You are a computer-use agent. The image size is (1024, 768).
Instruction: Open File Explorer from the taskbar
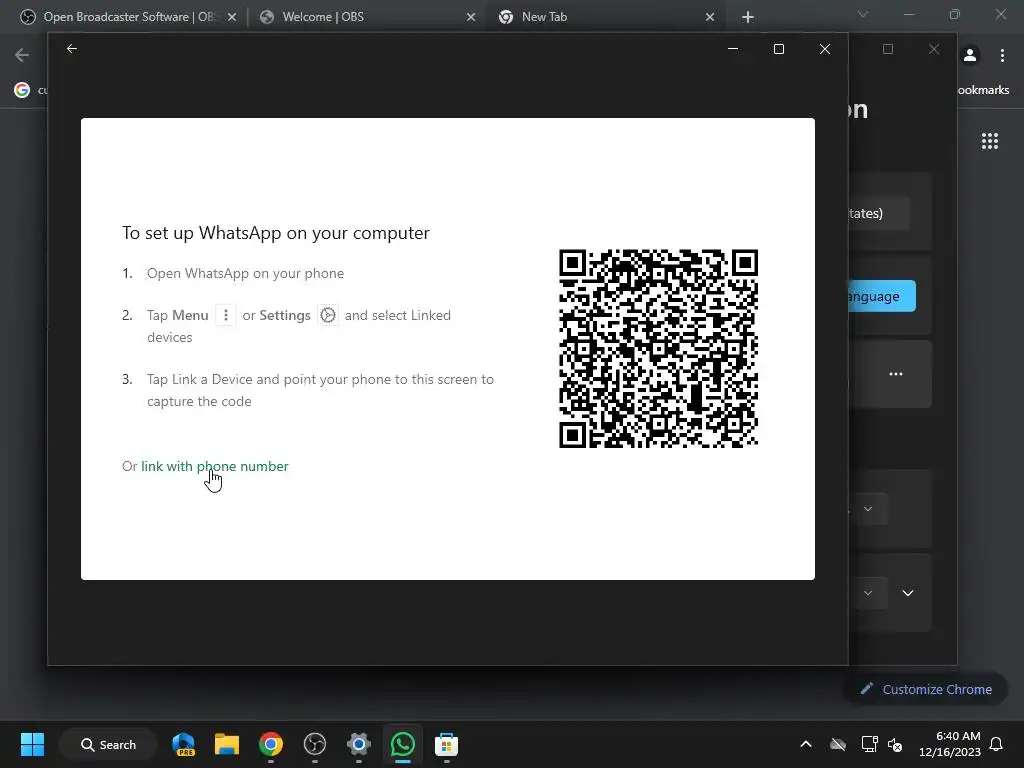coord(227,744)
